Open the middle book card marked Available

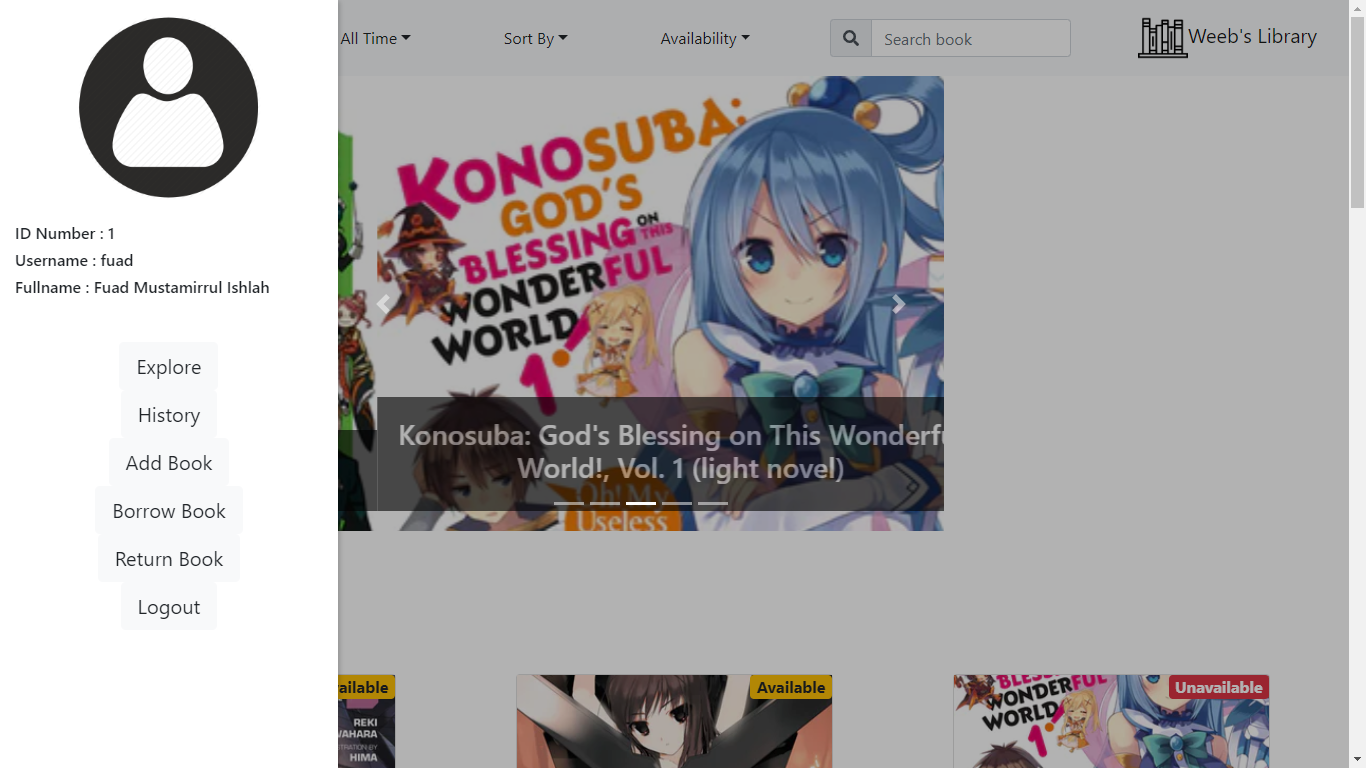click(x=674, y=721)
